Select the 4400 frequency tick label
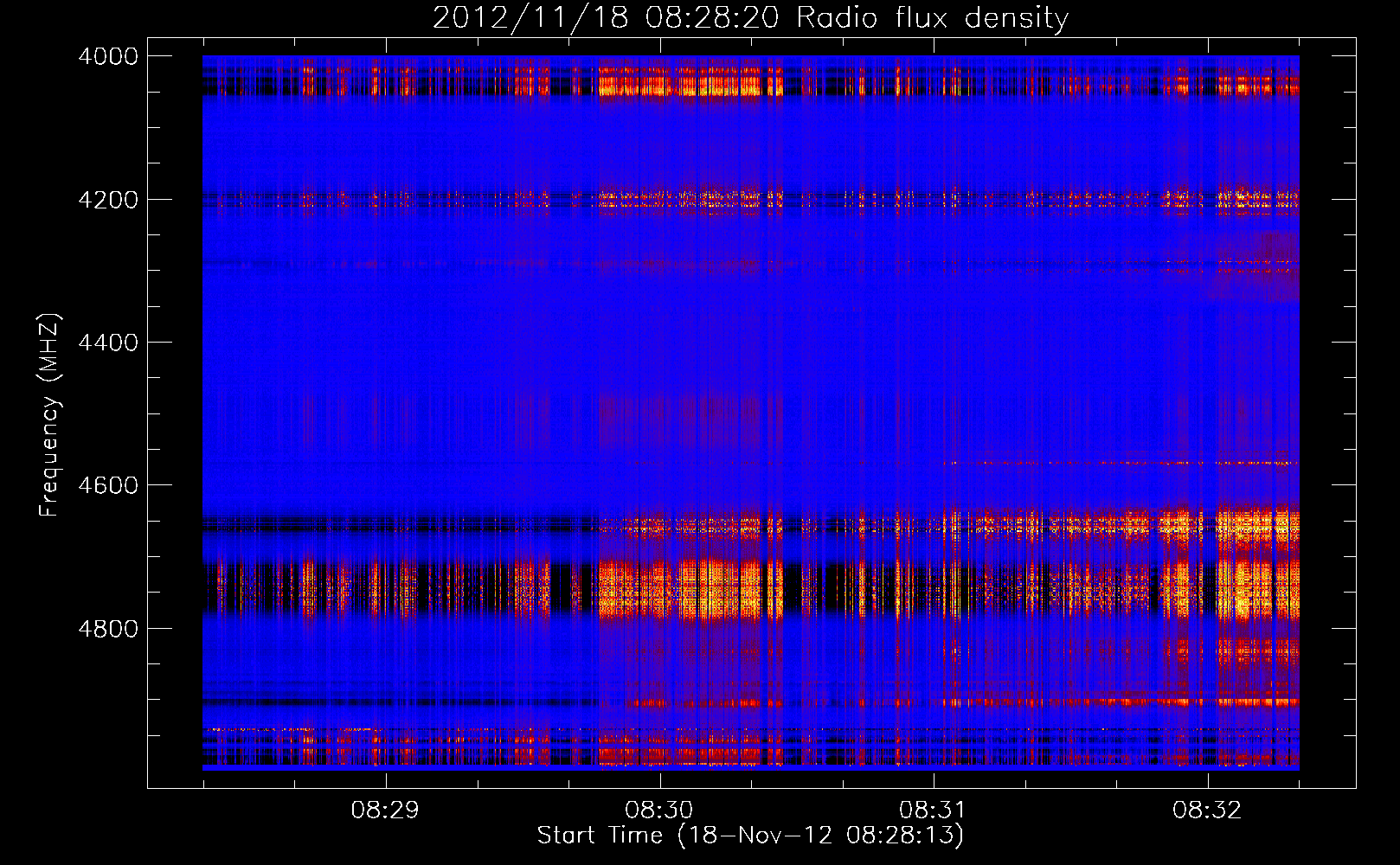 (x=108, y=343)
